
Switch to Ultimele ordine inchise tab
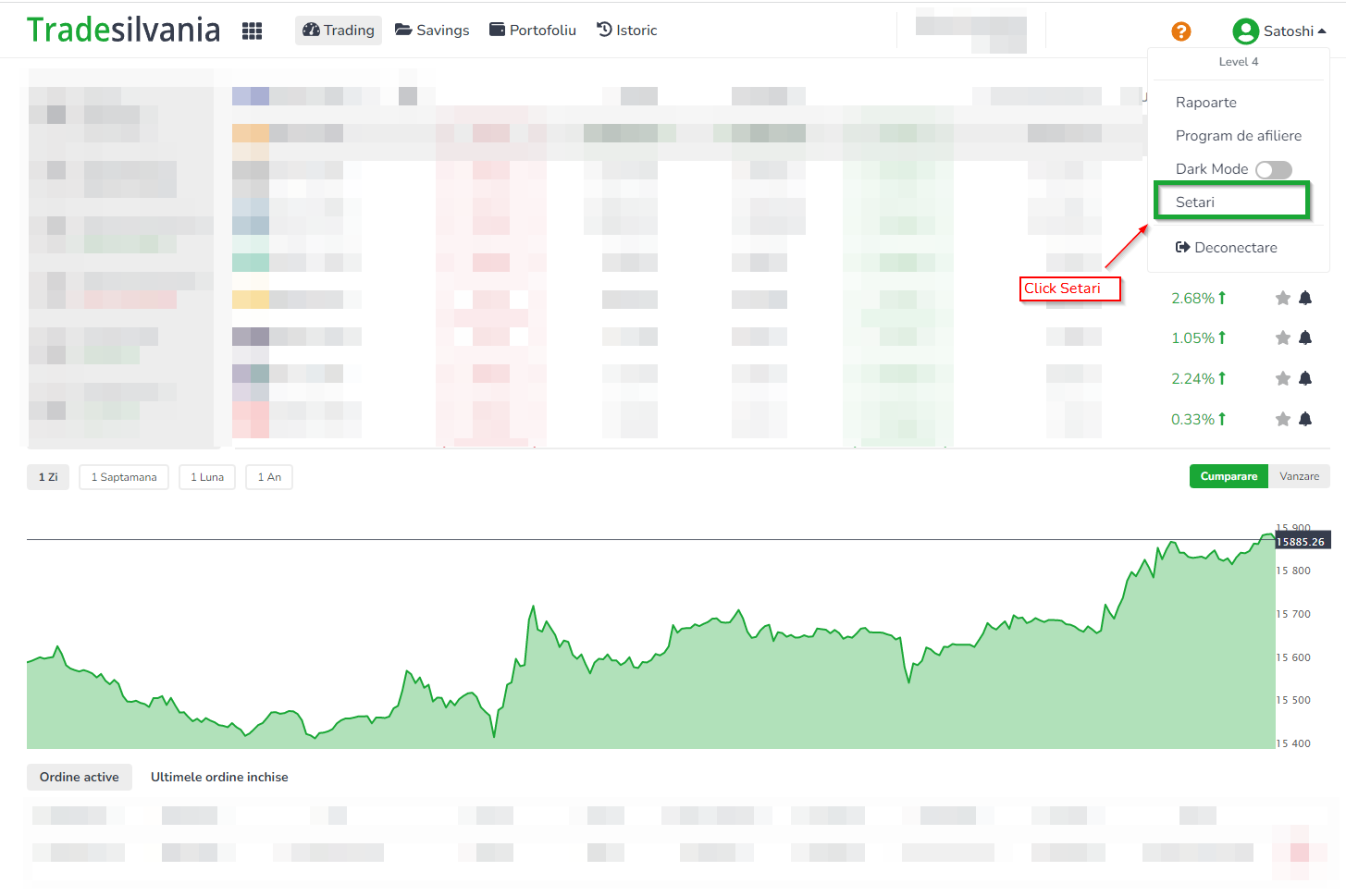tap(219, 777)
